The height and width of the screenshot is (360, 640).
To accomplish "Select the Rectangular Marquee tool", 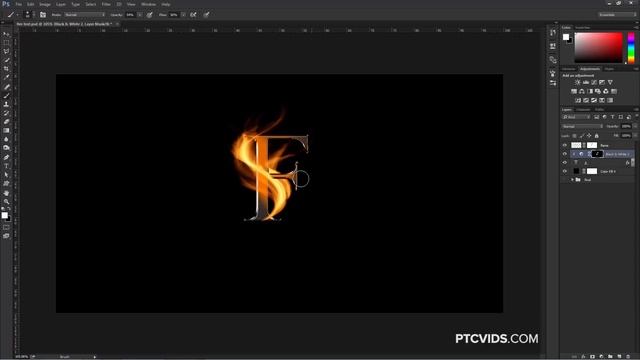I will 6,43.
